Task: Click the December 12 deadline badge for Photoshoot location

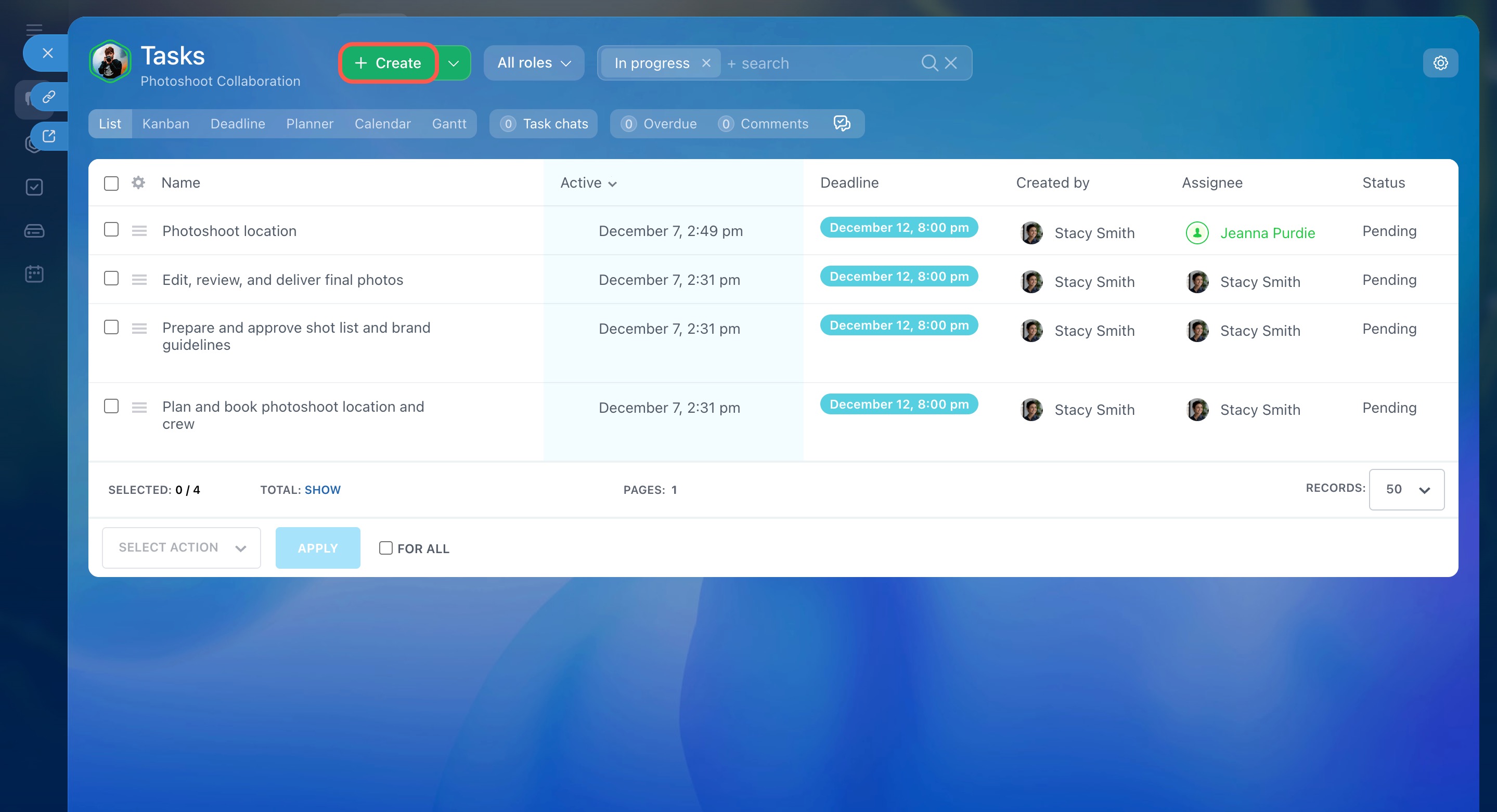Action: (898, 228)
